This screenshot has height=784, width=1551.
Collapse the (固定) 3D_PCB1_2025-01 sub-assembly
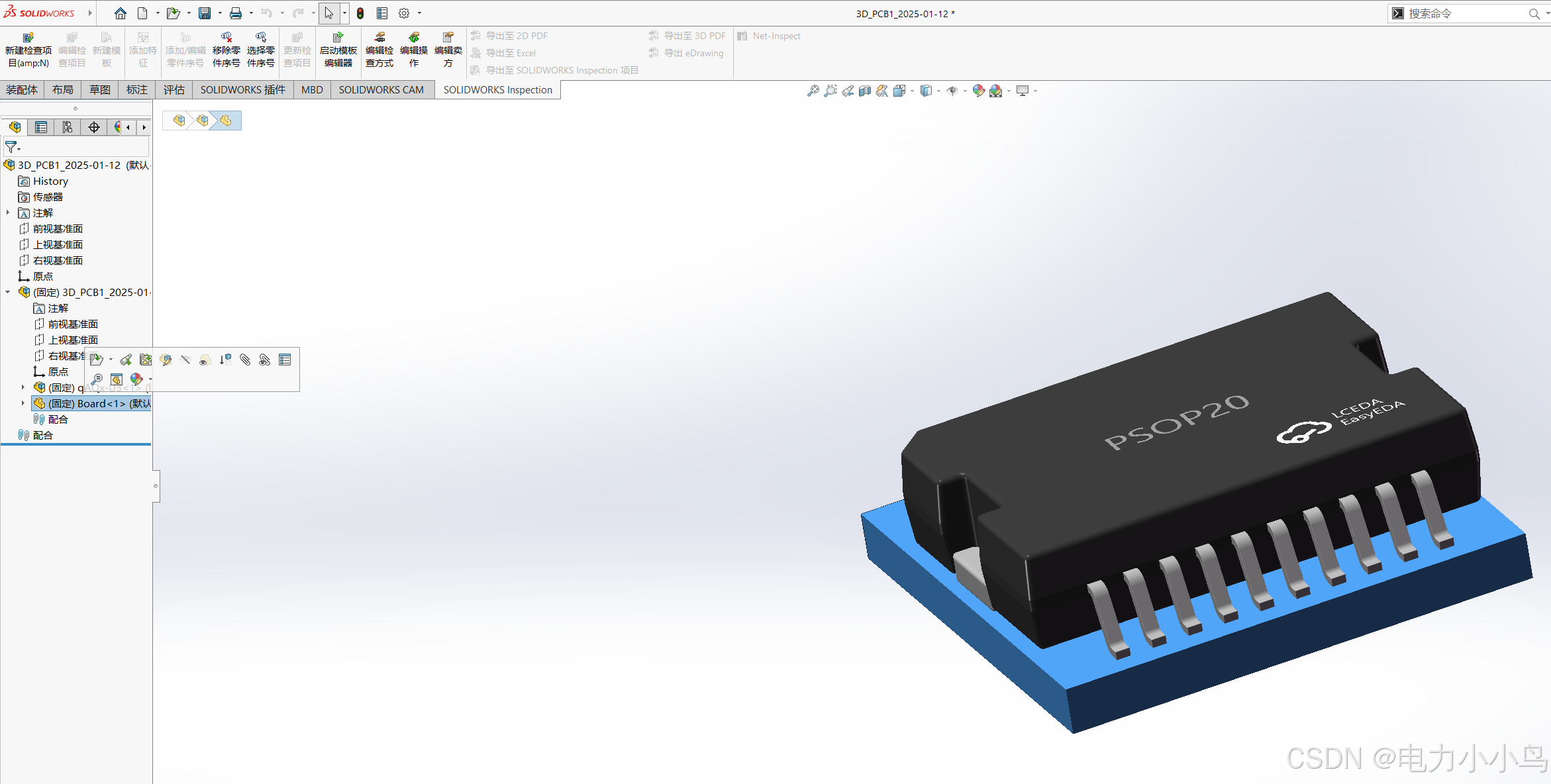(8, 292)
